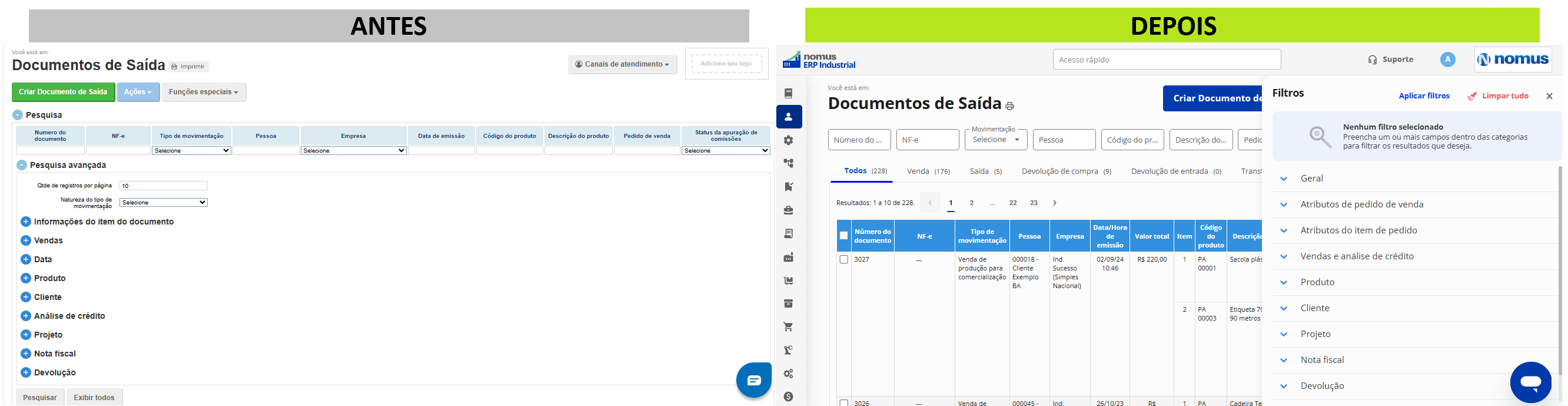Viewport: 1568px width, 406px height.
Task: Click Aplicar filtros link
Action: tap(1424, 95)
